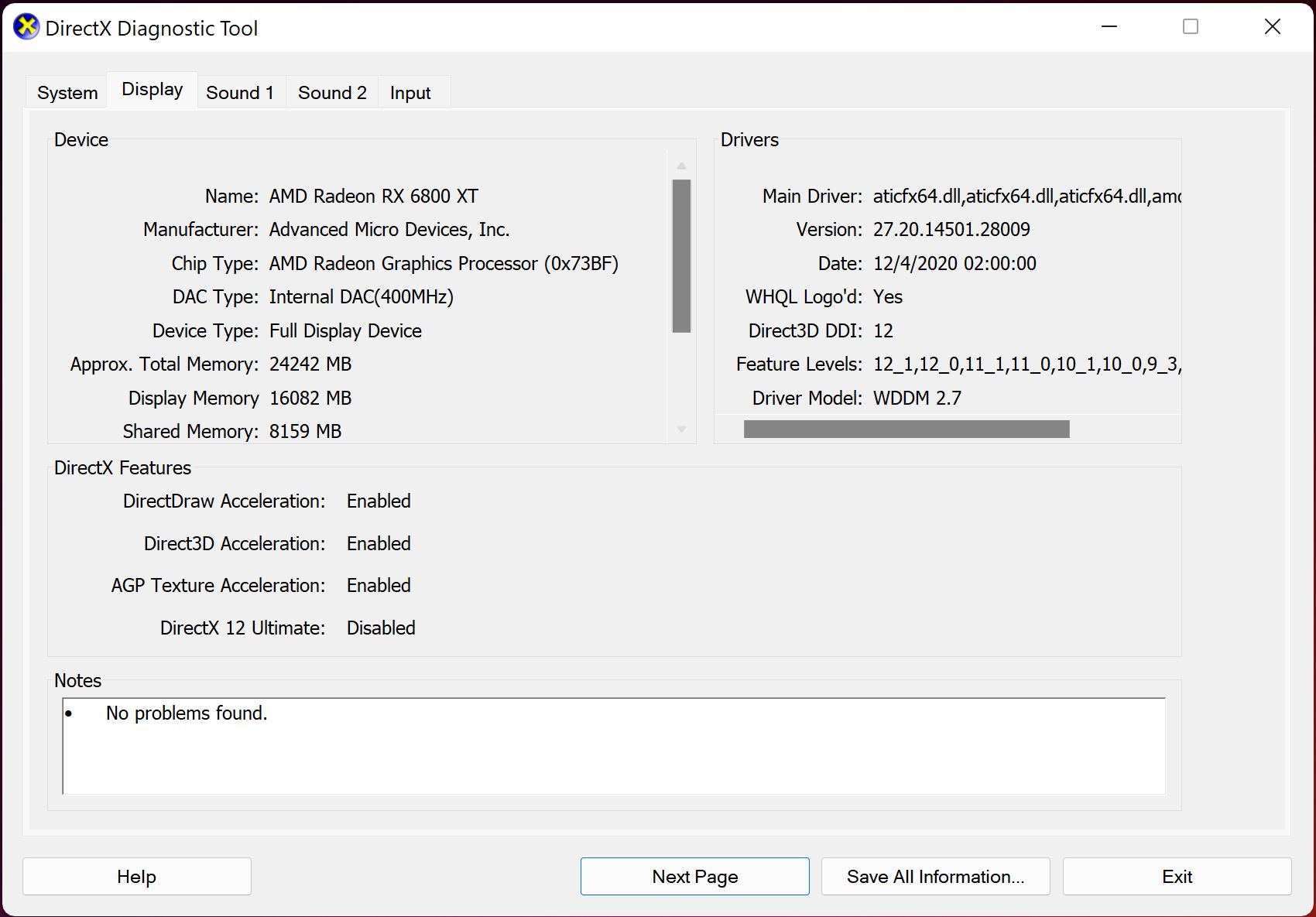Click DirectDraw Acceleration 'Enabled' value
Screen dimensions: 1316x917
pyautogui.click(x=379, y=501)
